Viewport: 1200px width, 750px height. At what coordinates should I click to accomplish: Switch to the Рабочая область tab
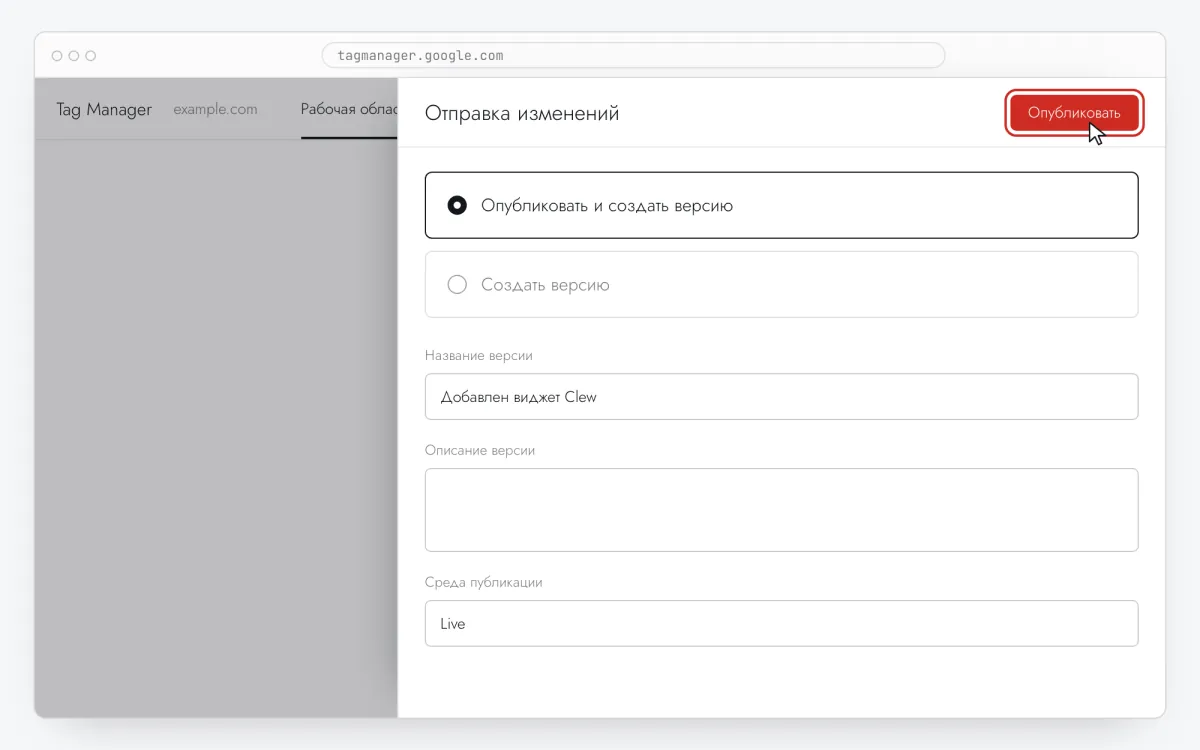point(349,109)
